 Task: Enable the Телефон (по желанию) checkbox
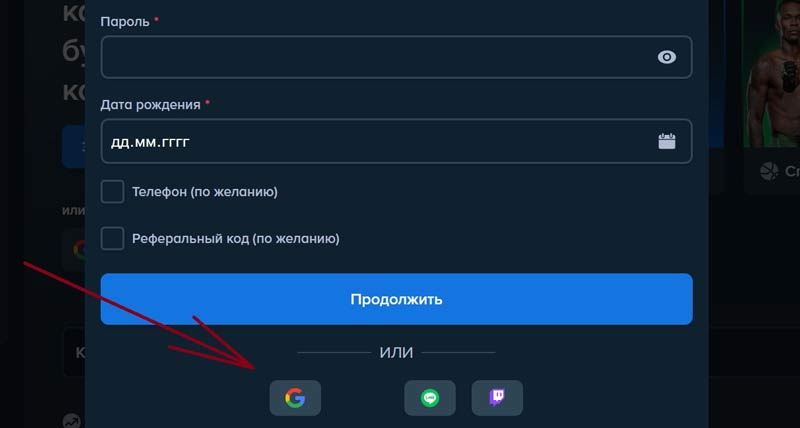(x=112, y=192)
